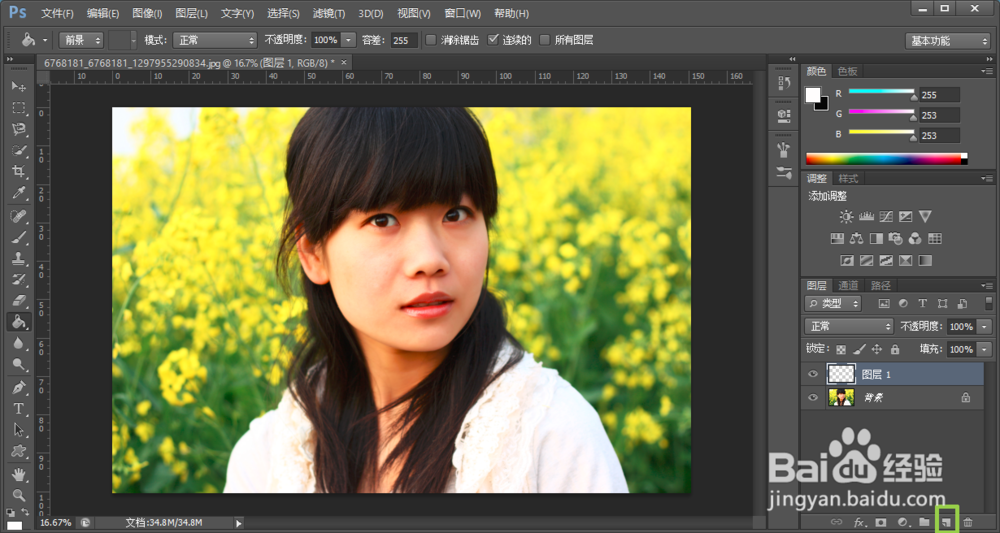Select the Path Selection tool
This screenshot has height=533, width=1000.
[x=19, y=430]
